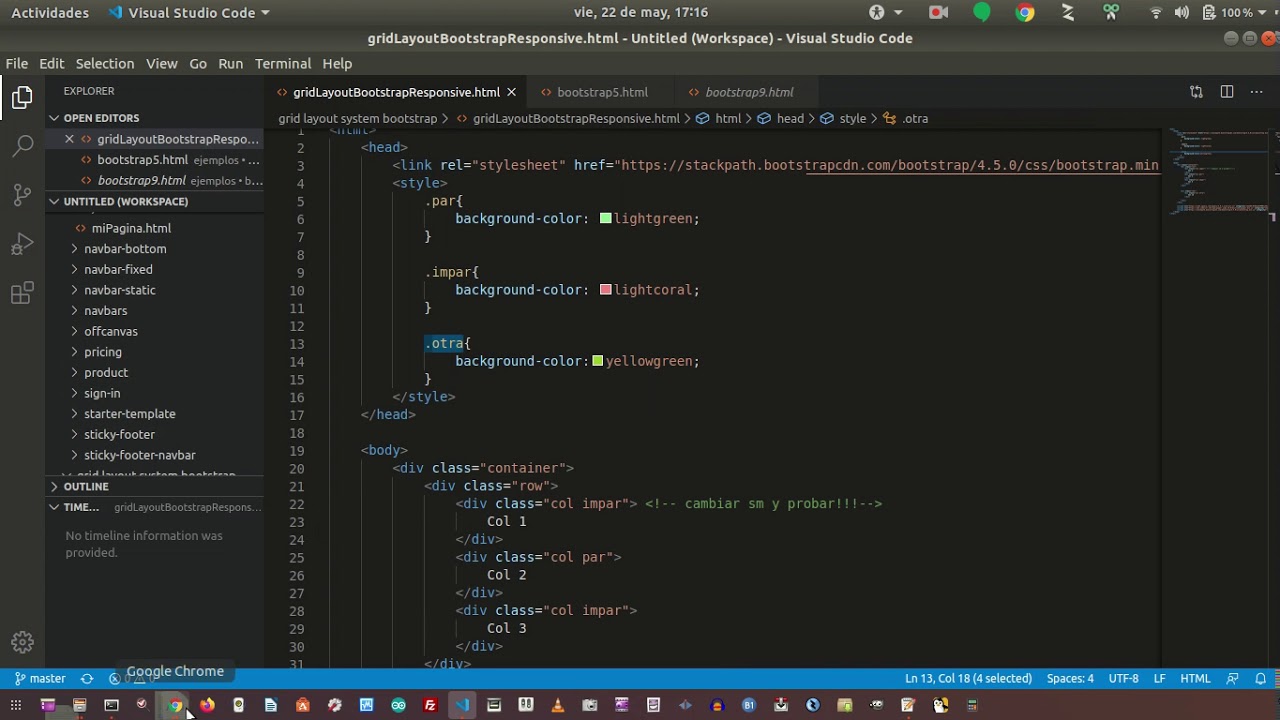
Task: Open the feedback icon in status bar
Action: 1232,678
